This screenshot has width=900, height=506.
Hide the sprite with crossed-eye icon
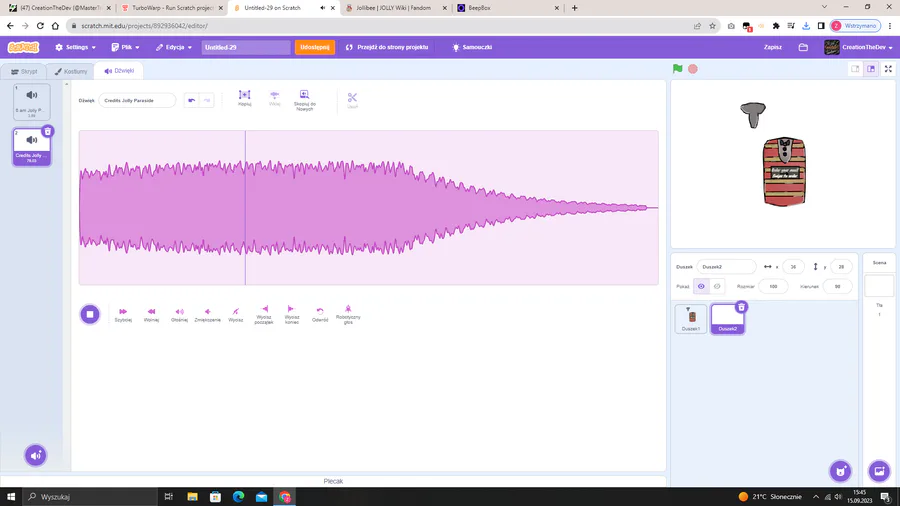point(717,286)
